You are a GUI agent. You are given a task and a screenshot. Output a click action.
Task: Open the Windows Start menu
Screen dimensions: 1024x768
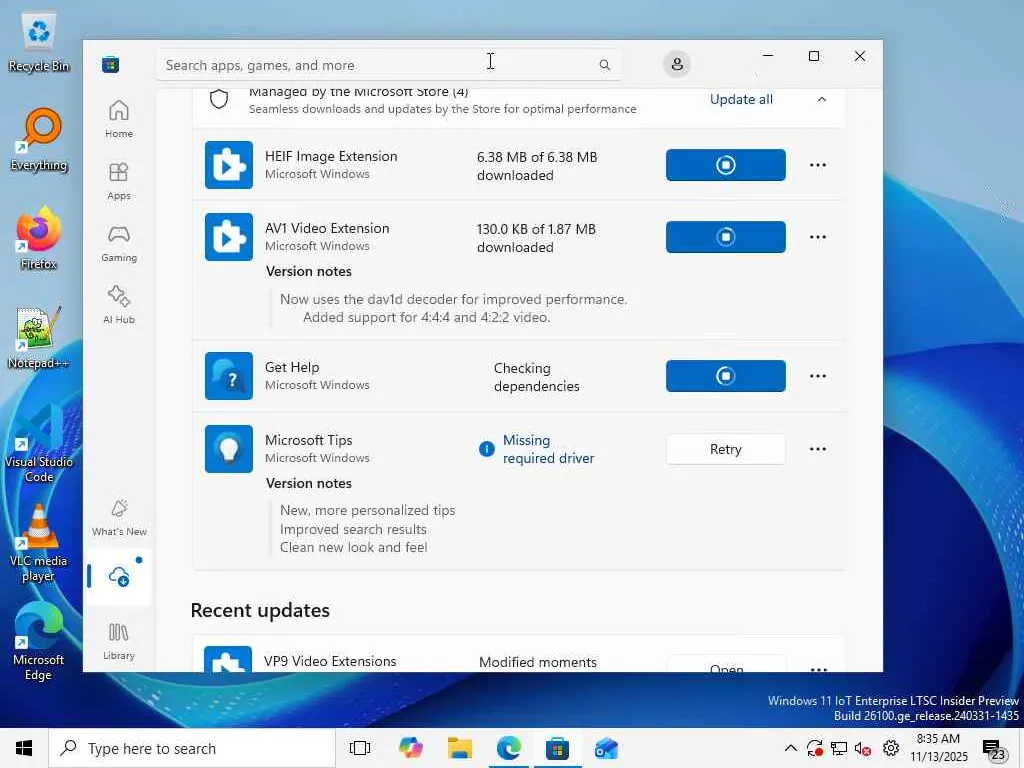click(24, 748)
